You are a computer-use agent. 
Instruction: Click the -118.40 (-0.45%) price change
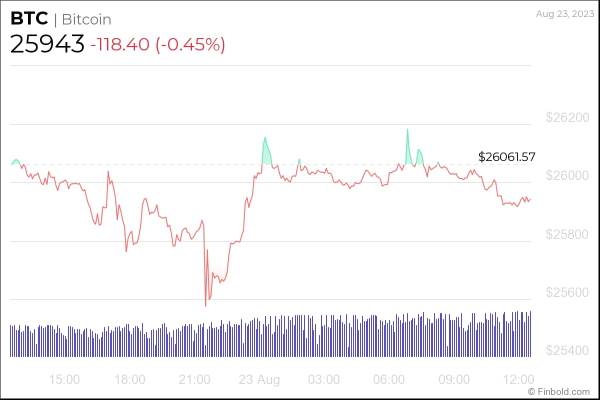(157, 45)
